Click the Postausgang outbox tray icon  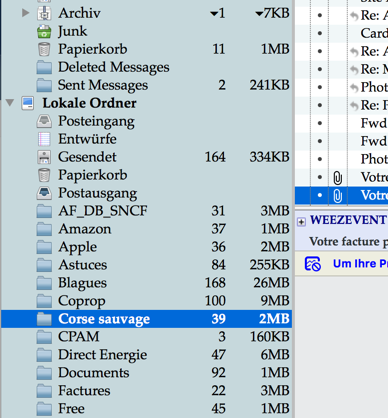point(44,193)
